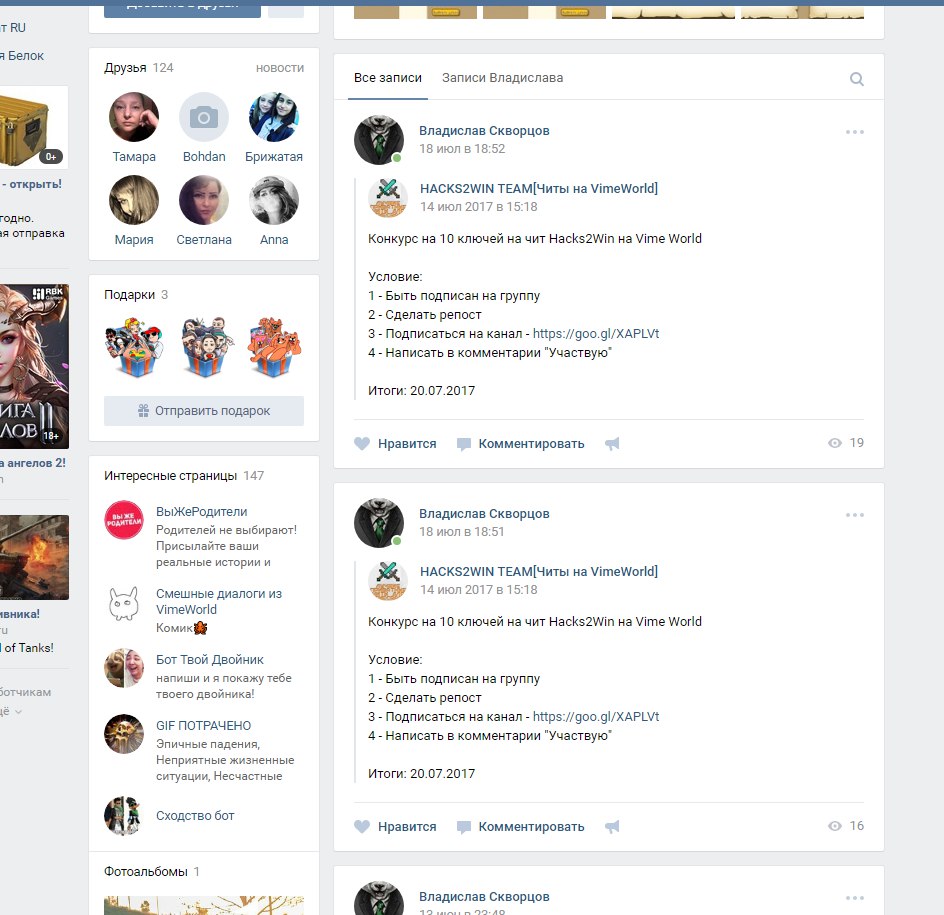Viewport: 944px width, 915px height.
Task: Click новости link in friends block
Action: coord(280,68)
